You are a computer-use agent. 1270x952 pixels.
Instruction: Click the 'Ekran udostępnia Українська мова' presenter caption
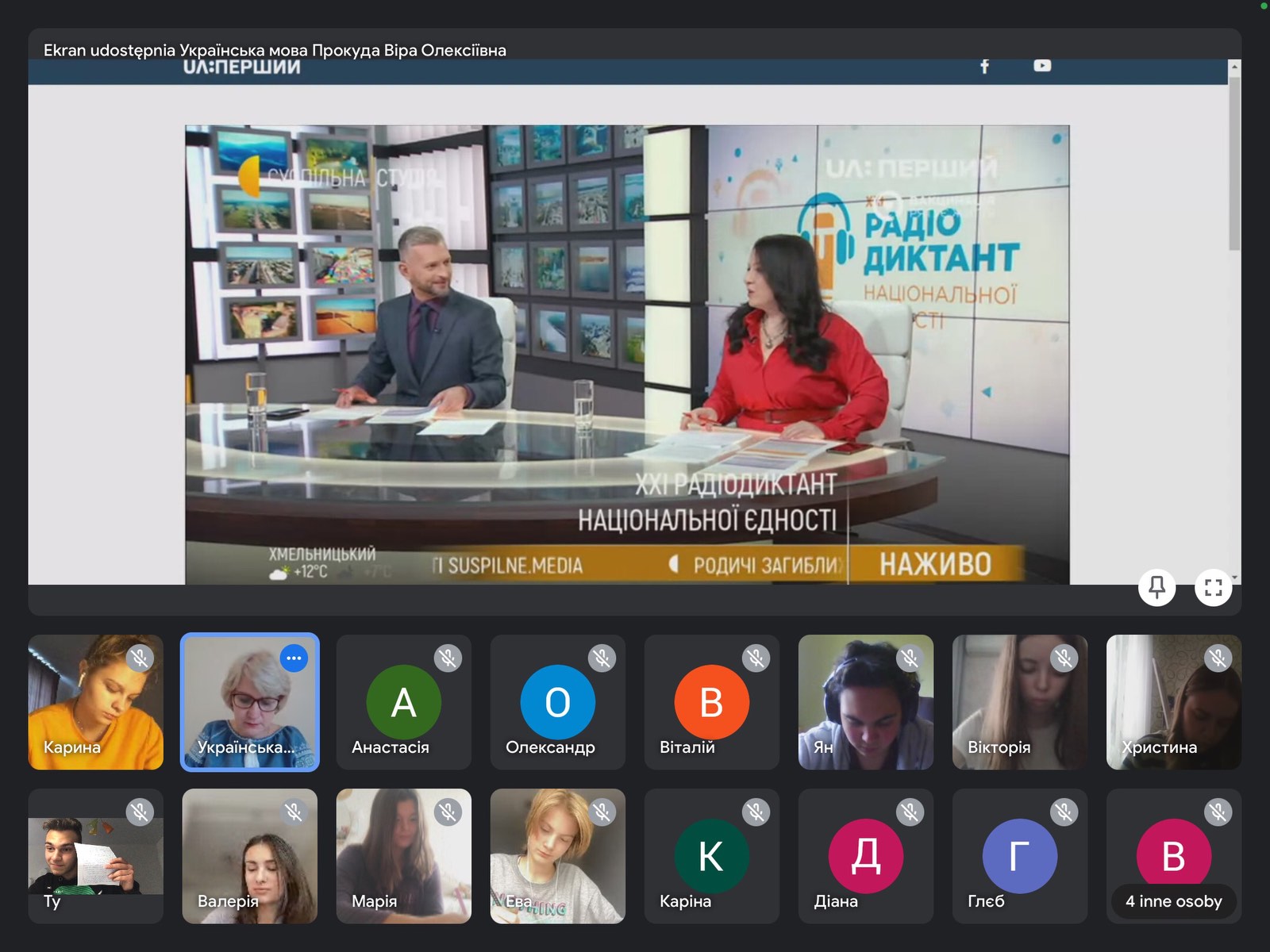275,50
